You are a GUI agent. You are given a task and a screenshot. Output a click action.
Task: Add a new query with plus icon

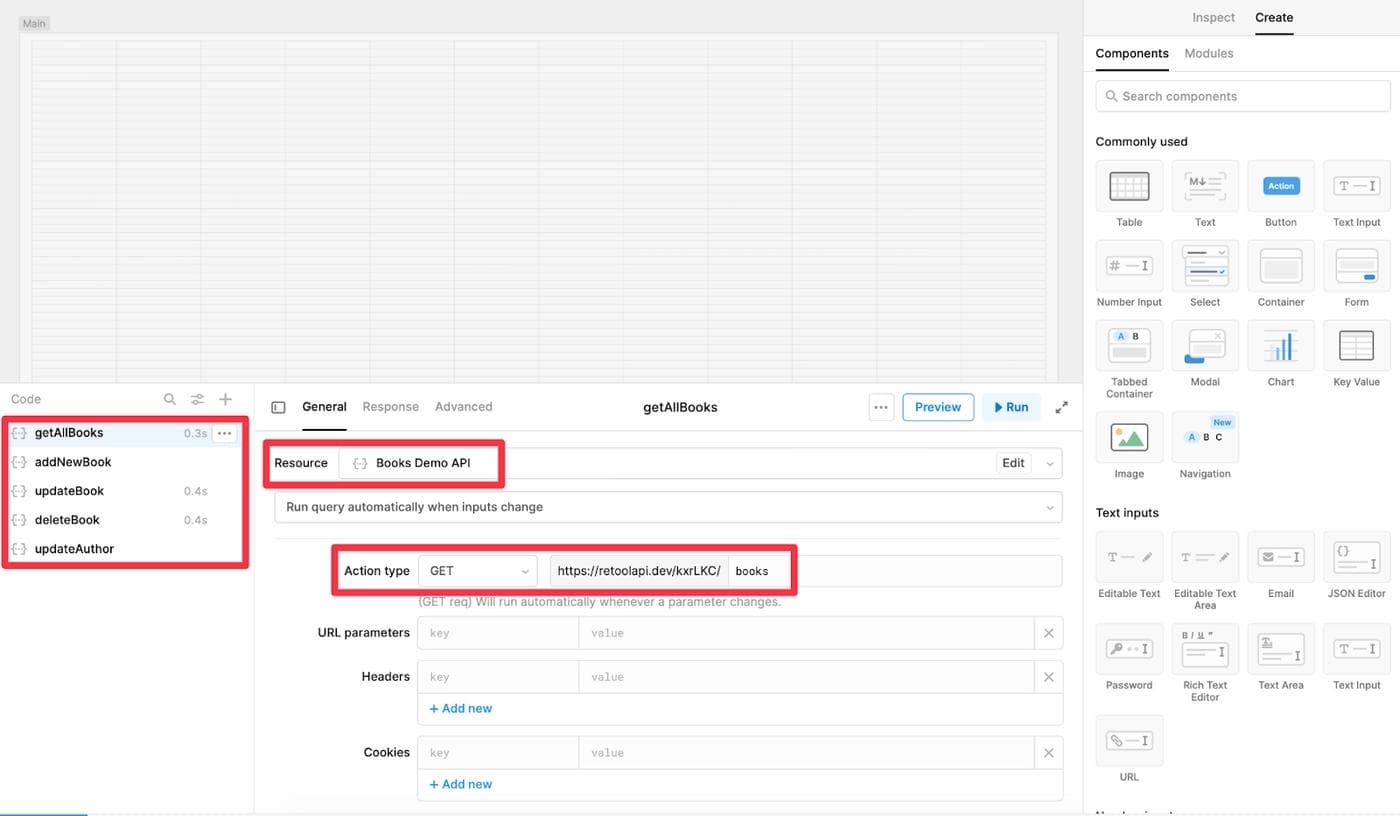[x=226, y=399]
